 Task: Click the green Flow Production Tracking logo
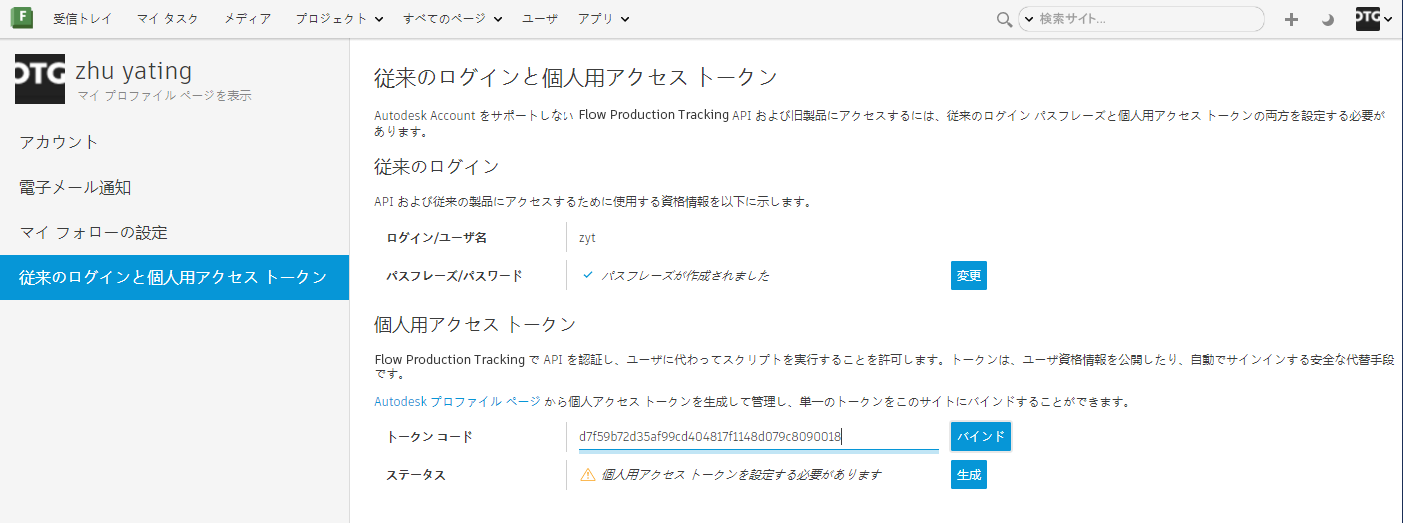21,18
